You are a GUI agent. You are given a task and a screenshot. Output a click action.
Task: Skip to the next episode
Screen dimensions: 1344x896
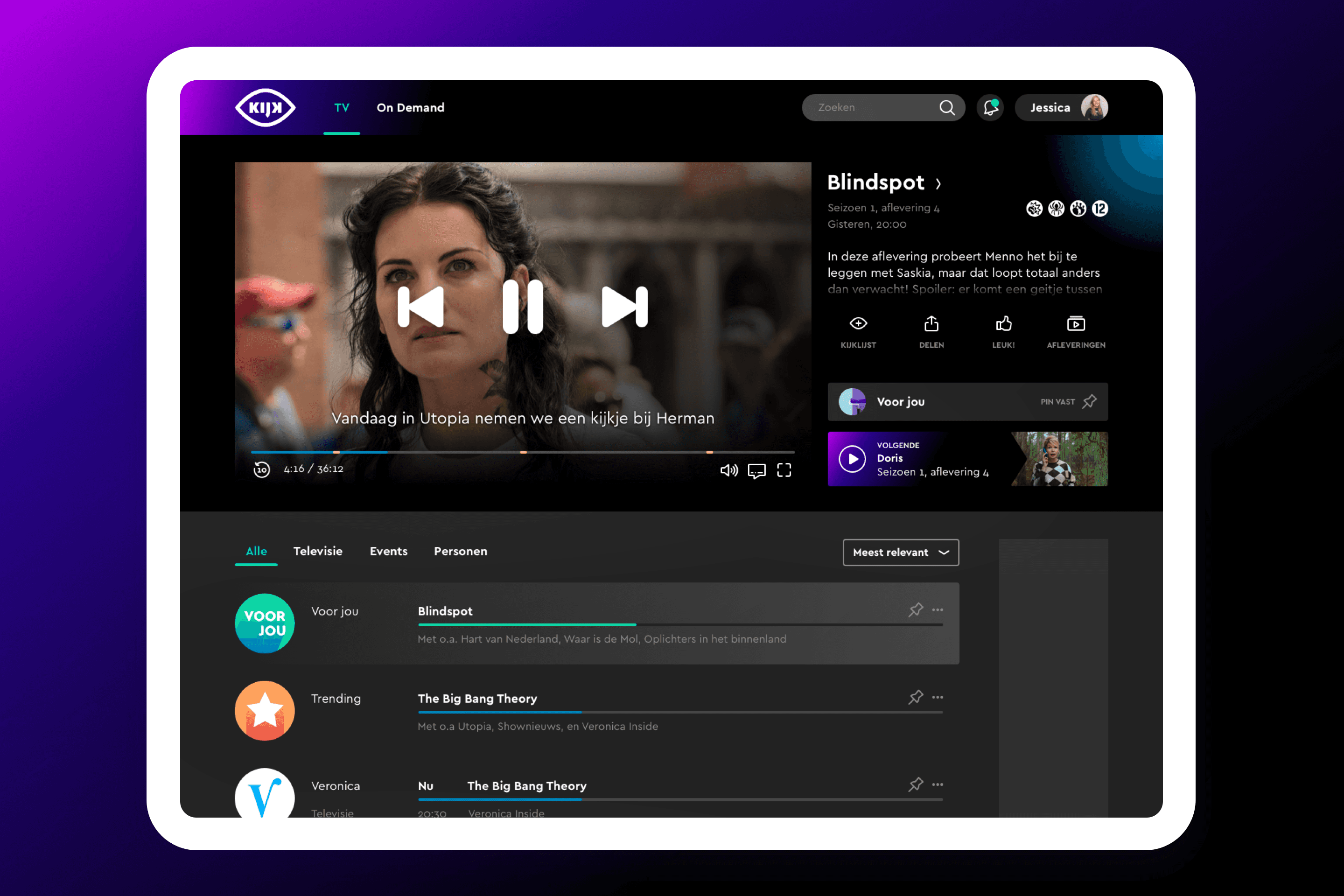(x=625, y=306)
